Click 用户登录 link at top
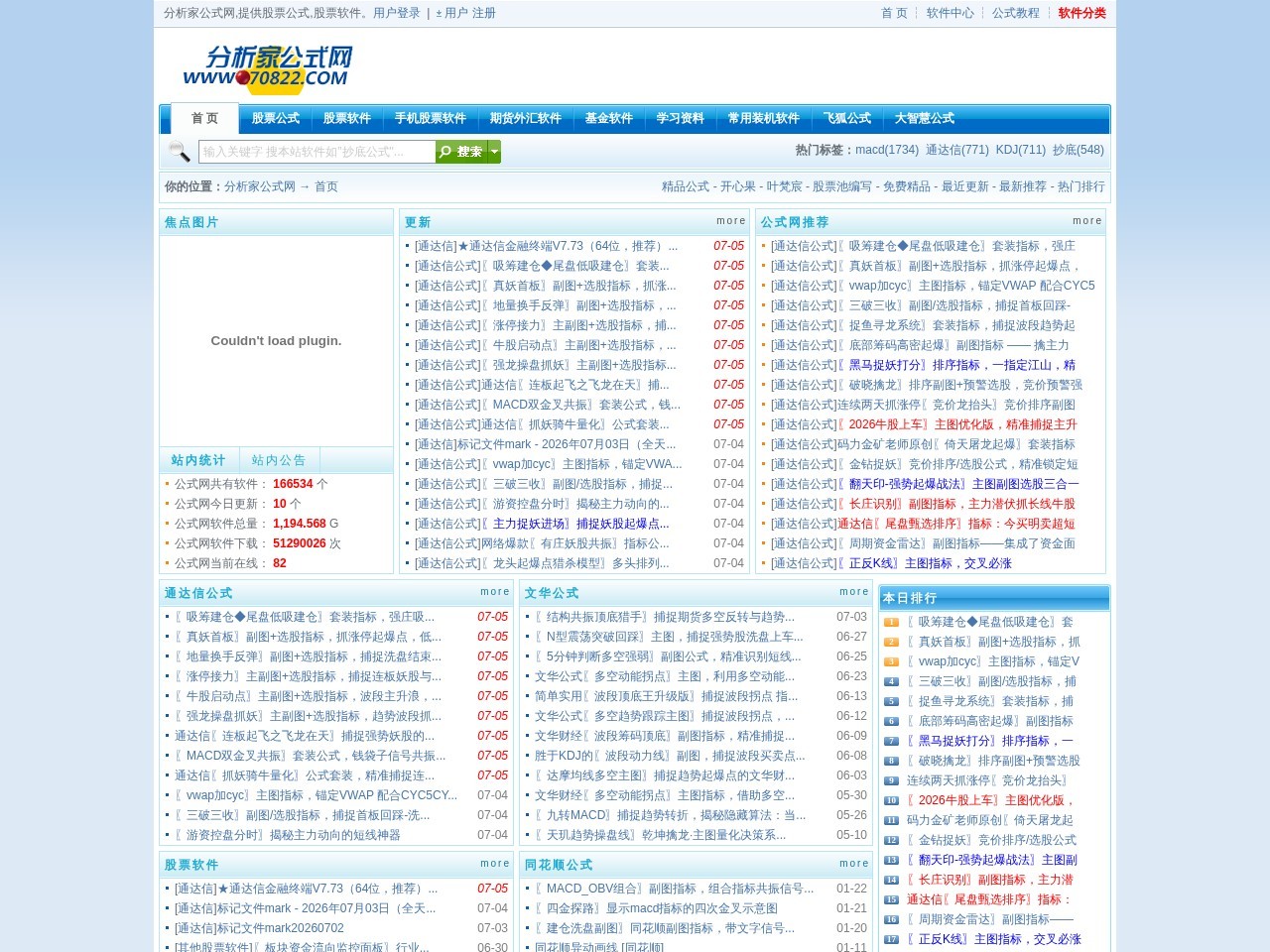Viewport: 1270px width, 952px height. click(397, 13)
